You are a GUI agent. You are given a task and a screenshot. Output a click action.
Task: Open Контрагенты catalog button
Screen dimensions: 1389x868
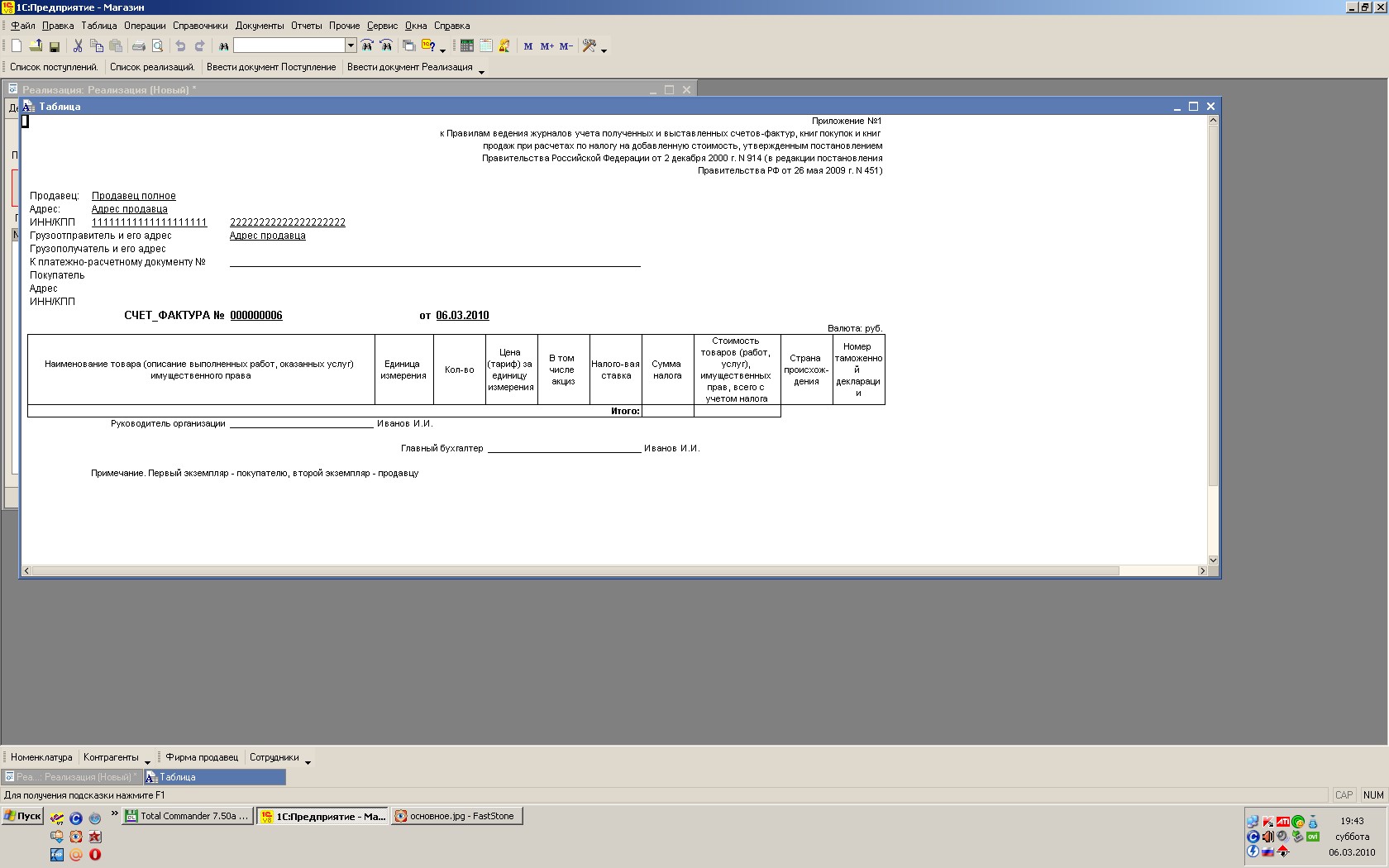point(111,757)
